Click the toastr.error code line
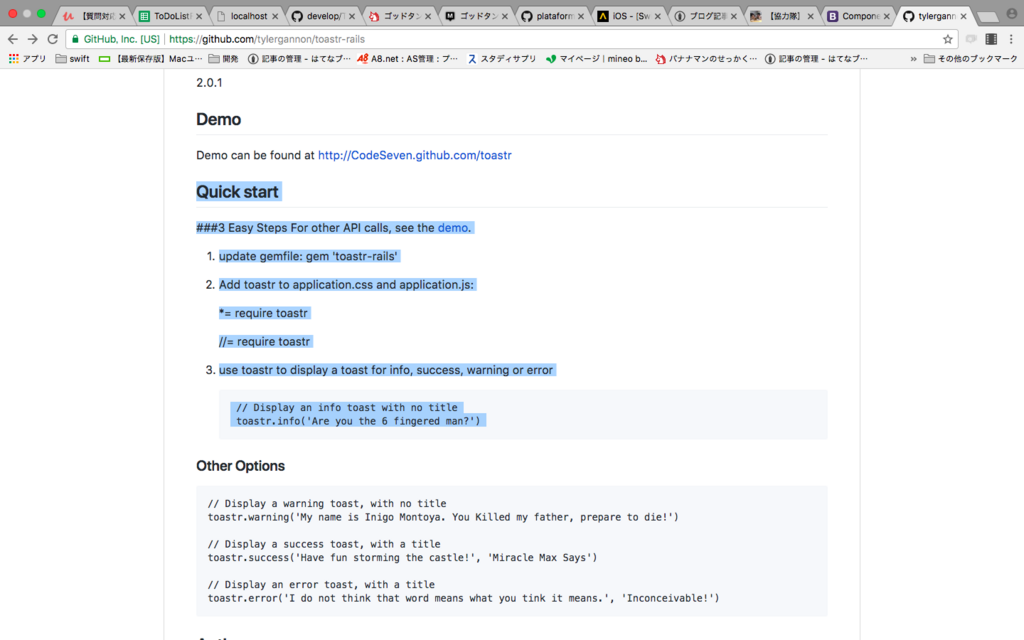Screen dimensions: 1024x640 [x=464, y=598]
